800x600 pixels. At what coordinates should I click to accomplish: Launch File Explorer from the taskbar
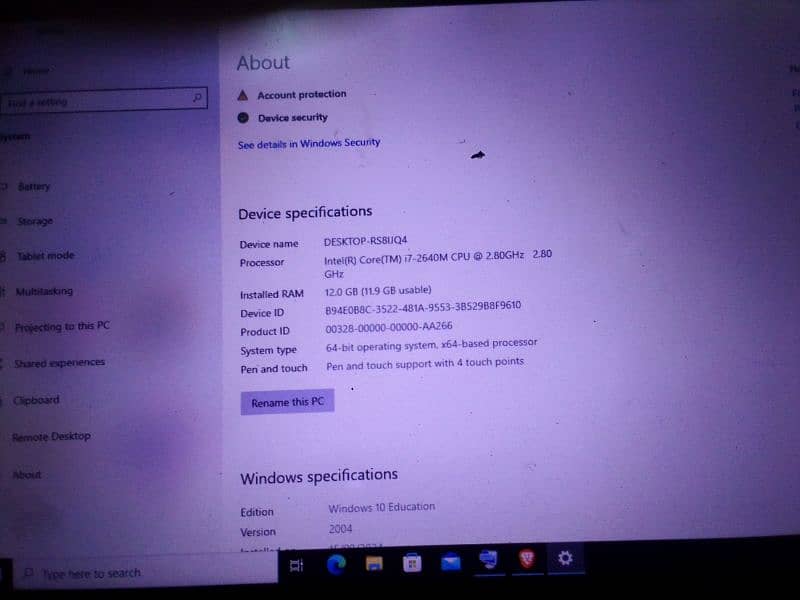374,565
